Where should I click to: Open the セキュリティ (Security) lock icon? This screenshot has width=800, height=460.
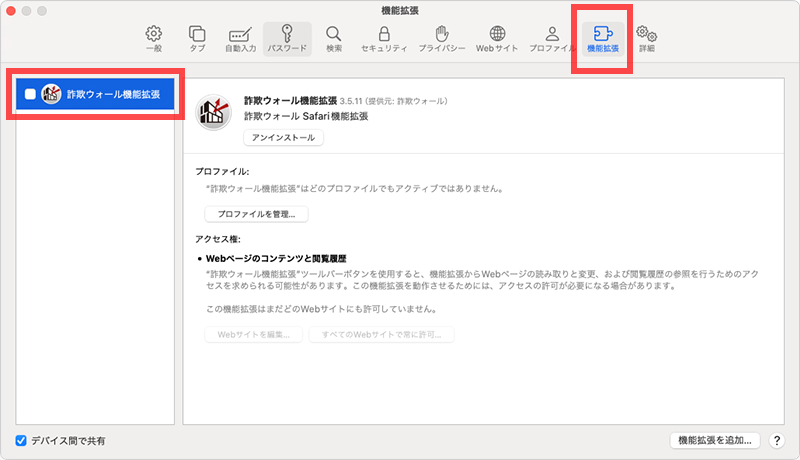383,39
